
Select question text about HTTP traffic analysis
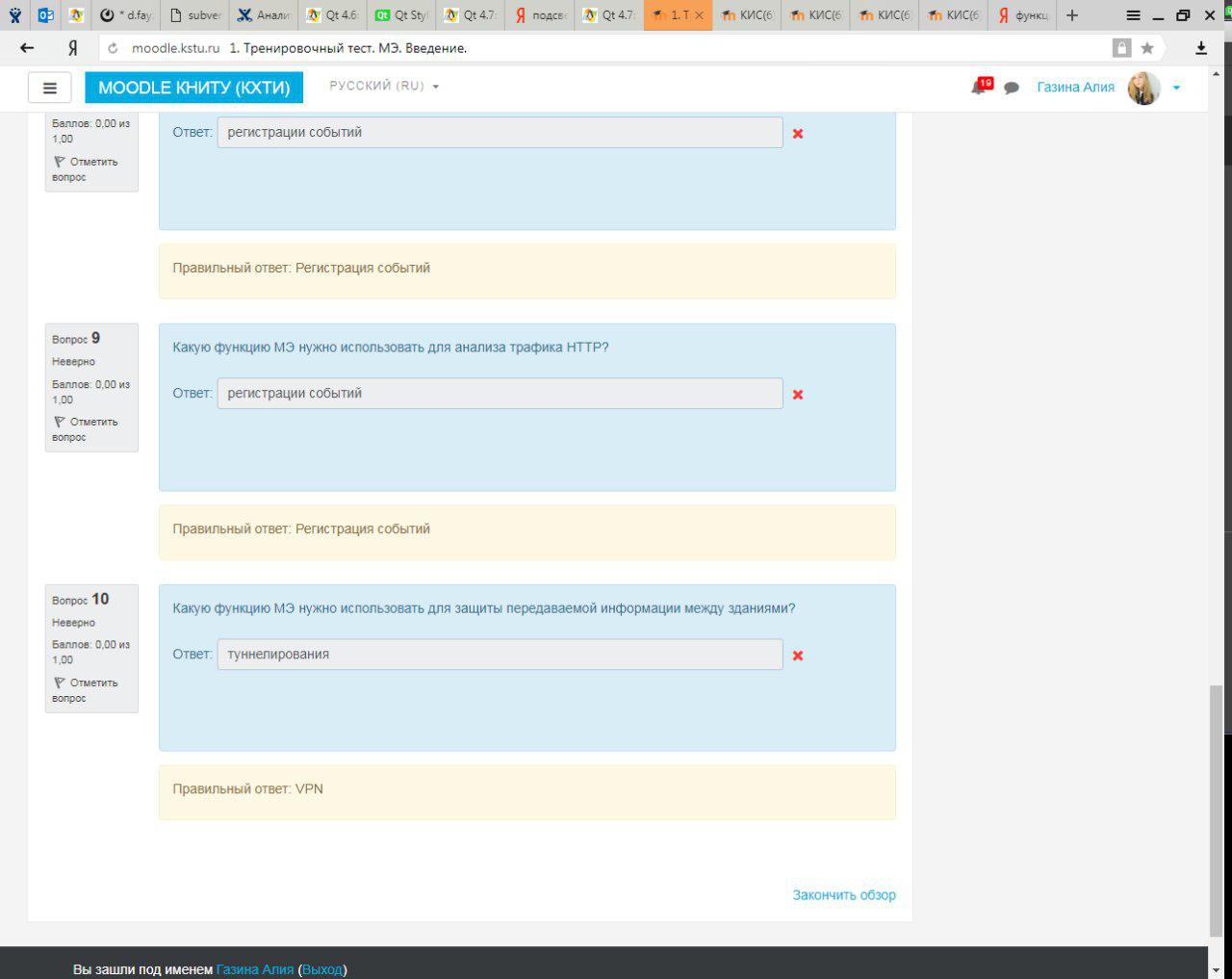point(391,347)
